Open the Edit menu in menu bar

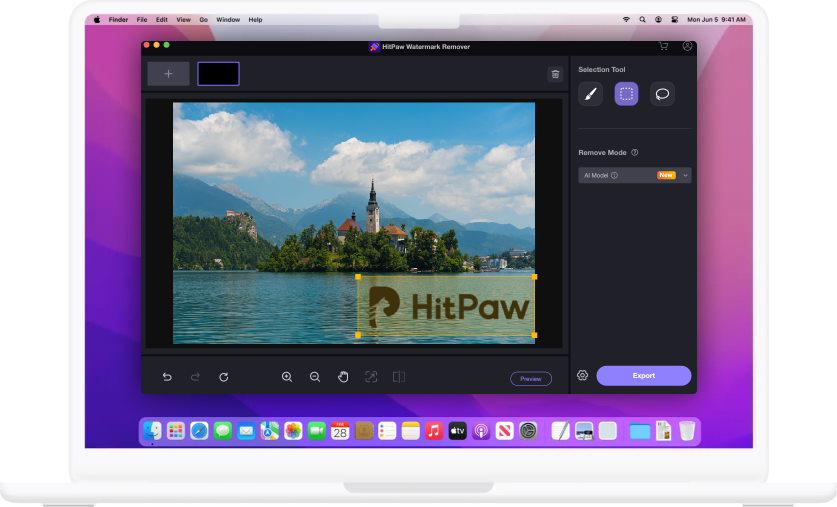(x=161, y=19)
